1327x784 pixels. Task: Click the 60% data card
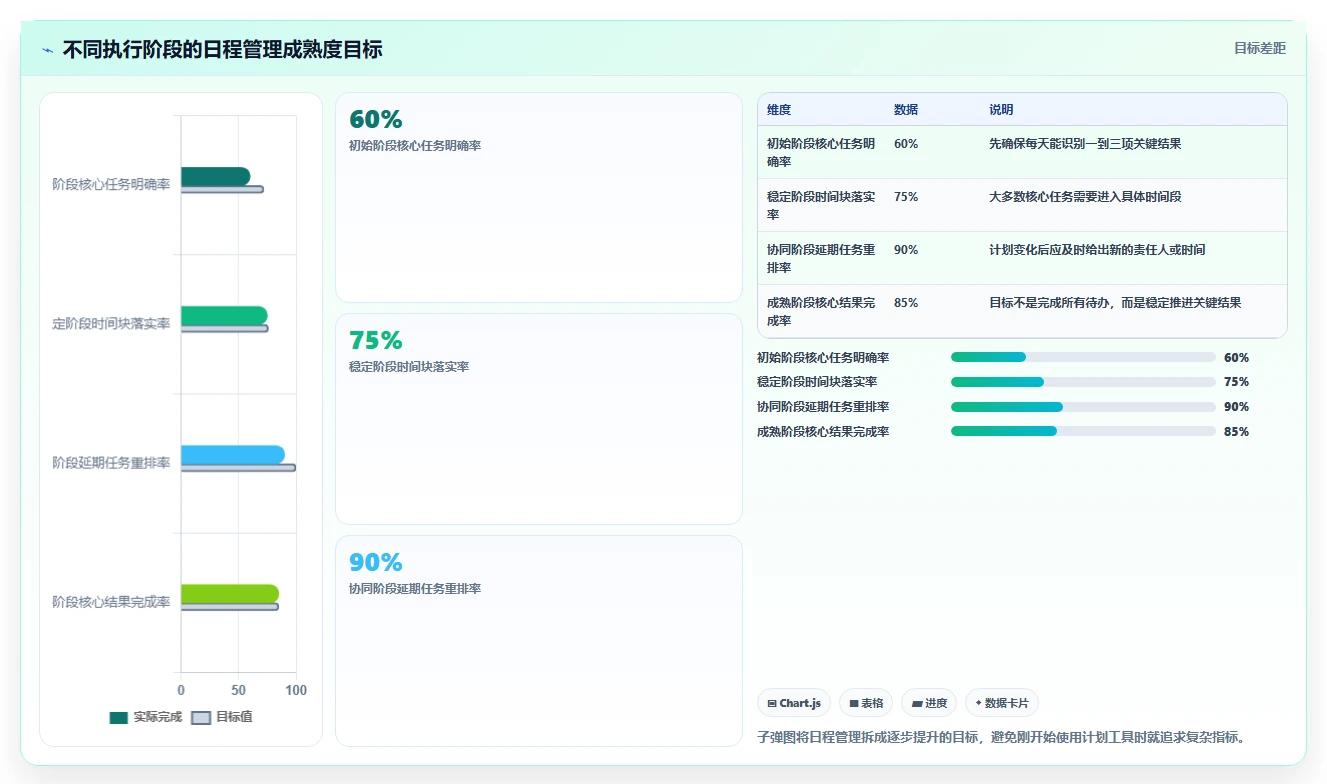click(x=539, y=198)
